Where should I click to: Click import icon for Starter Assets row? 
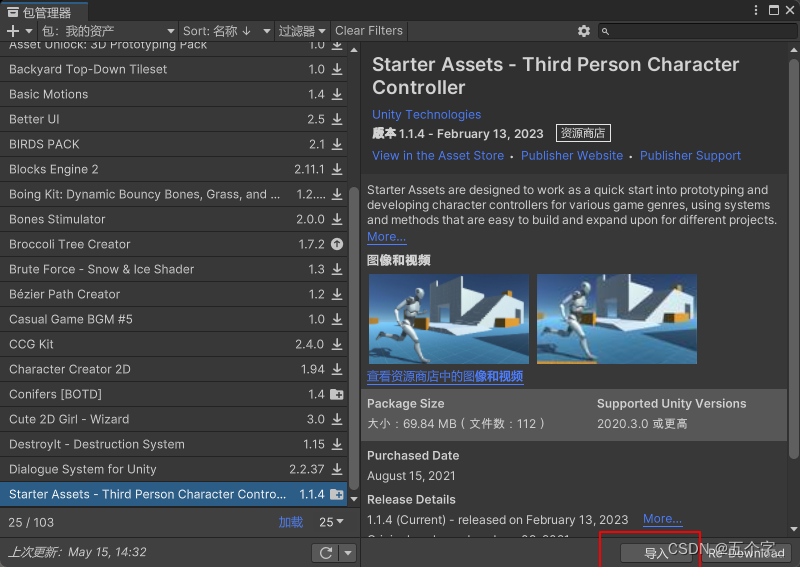tap(337, 494)
